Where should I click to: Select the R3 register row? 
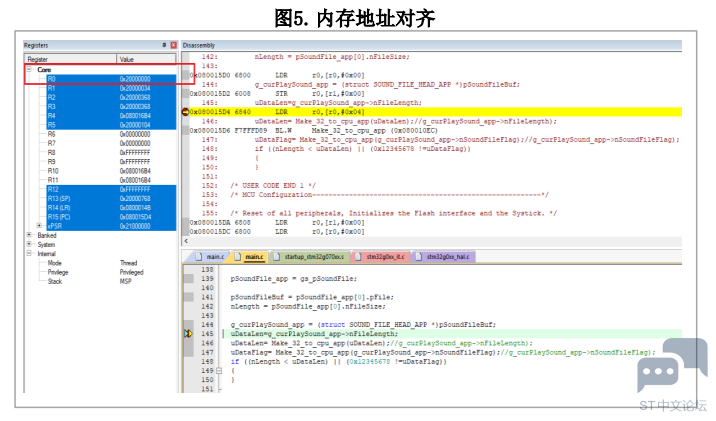[111, 106]
